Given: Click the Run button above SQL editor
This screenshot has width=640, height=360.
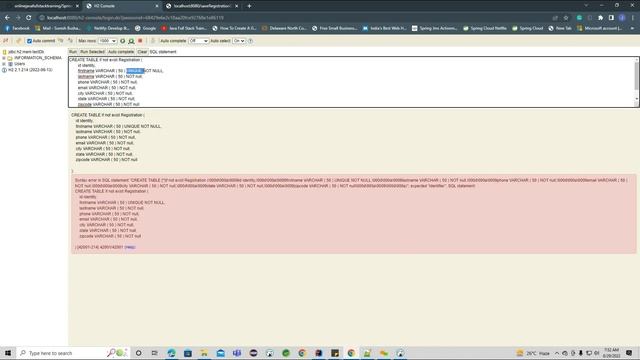Looking at the screenshot, I should [73, 52].
